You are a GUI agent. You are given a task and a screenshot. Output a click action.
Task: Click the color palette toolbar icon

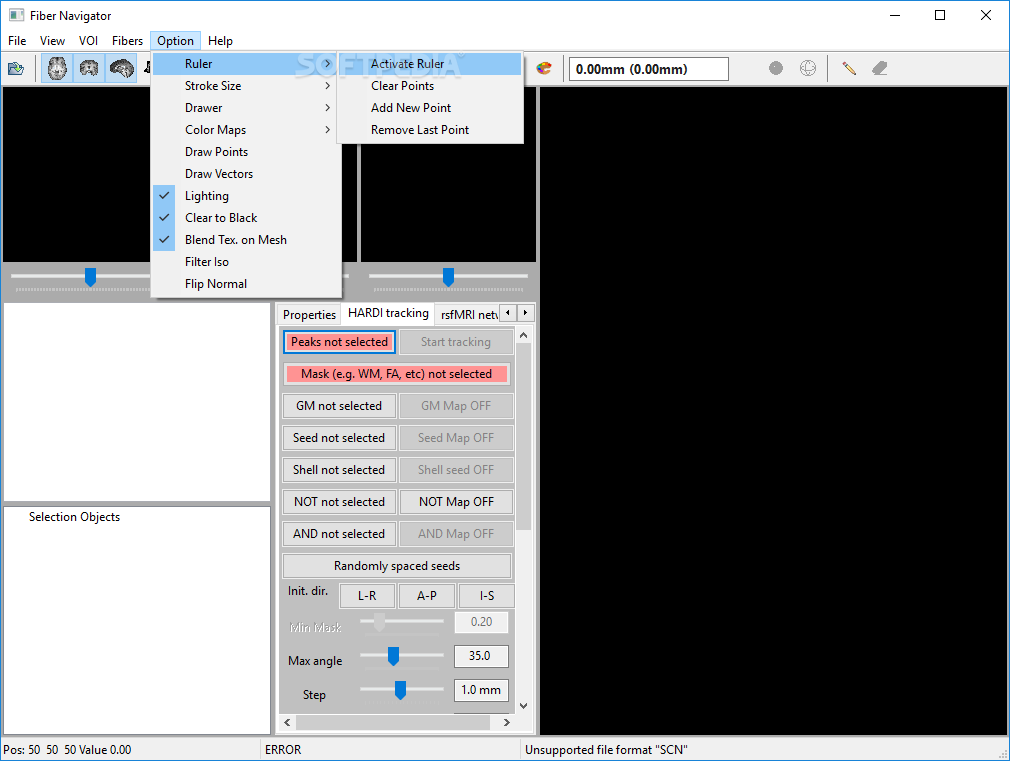click(x=544, y=68)
